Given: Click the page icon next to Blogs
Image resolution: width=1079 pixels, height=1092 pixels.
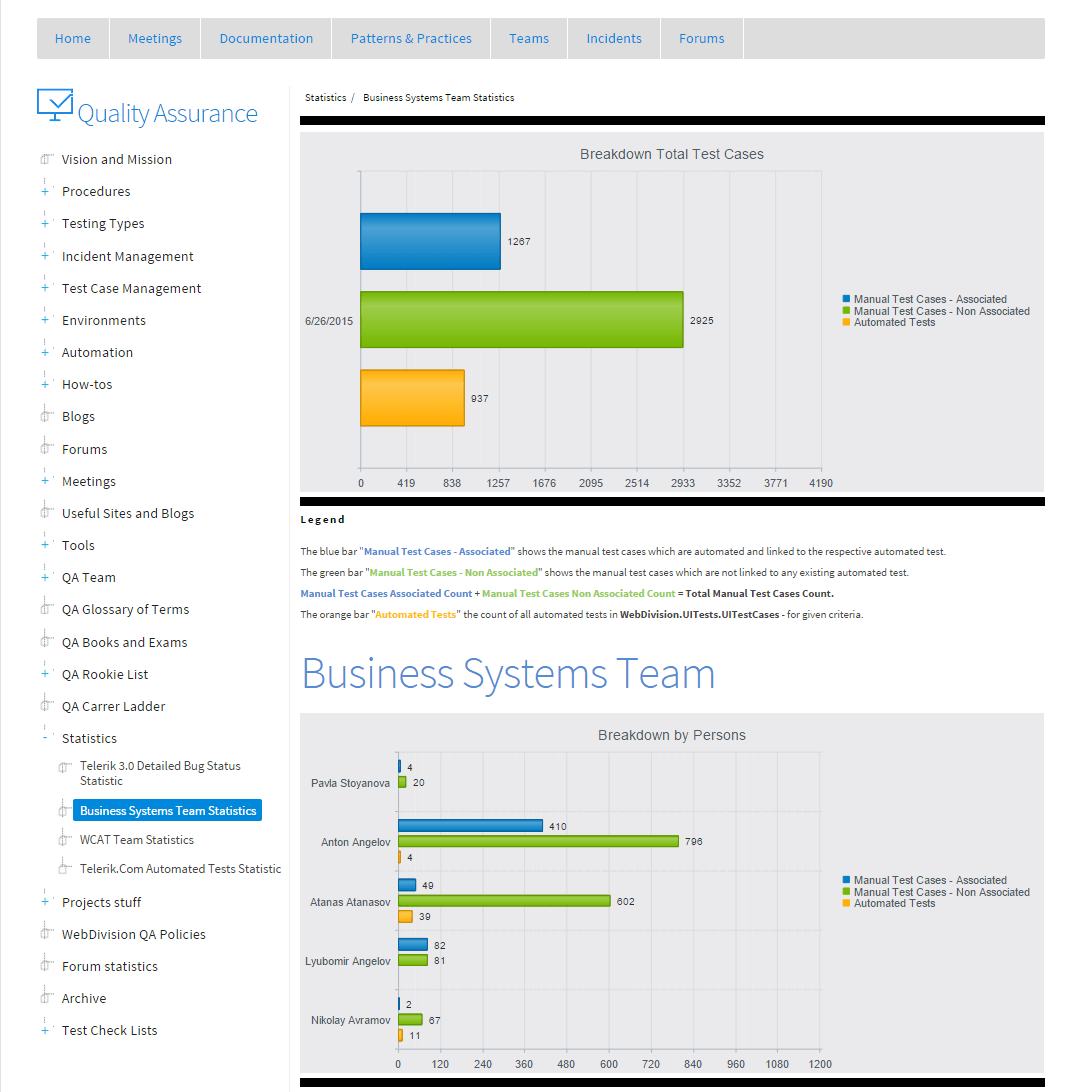Looking at the screenshot, I should click(44, 416).
